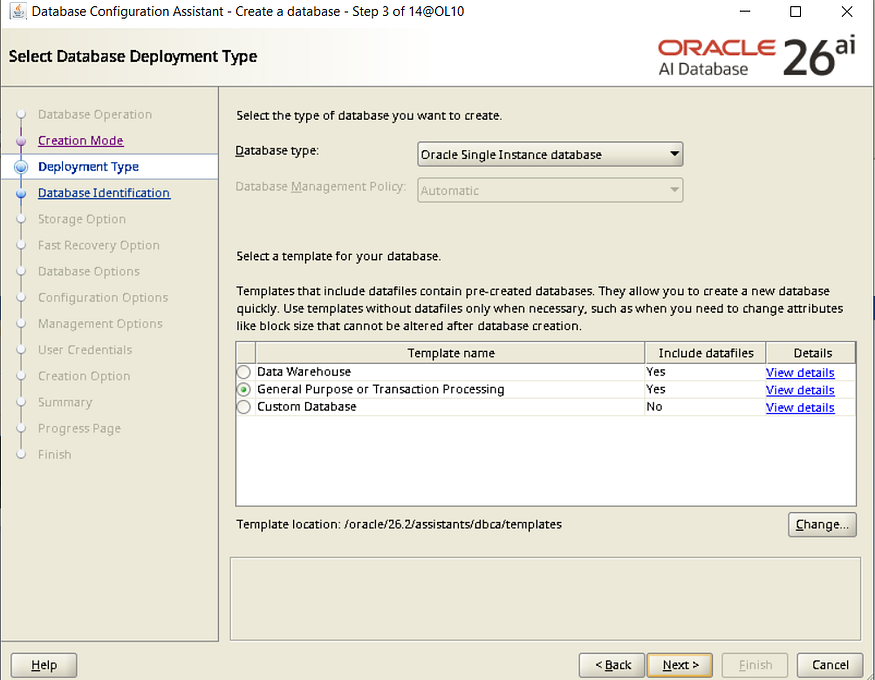Viewport: 875px width, 680px height.
Task: Click the Storage Option step label
Action: [x=81, y=219]
